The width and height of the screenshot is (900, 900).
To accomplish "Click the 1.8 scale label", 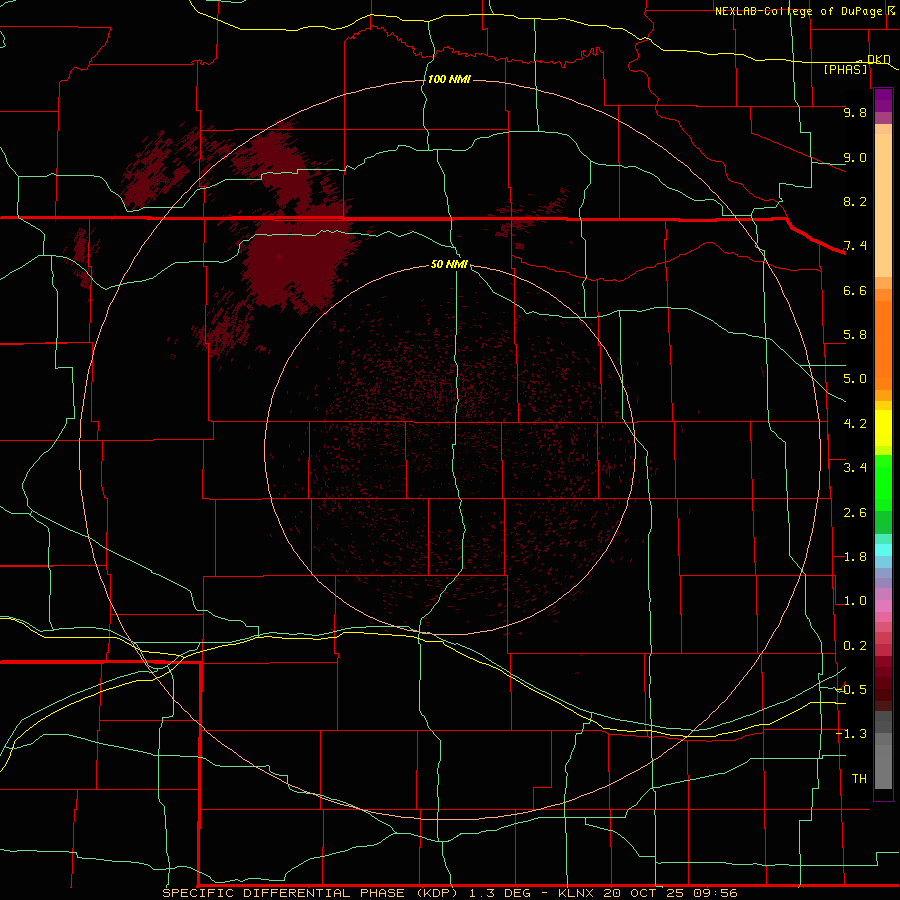I will click(x=855, y=557).
